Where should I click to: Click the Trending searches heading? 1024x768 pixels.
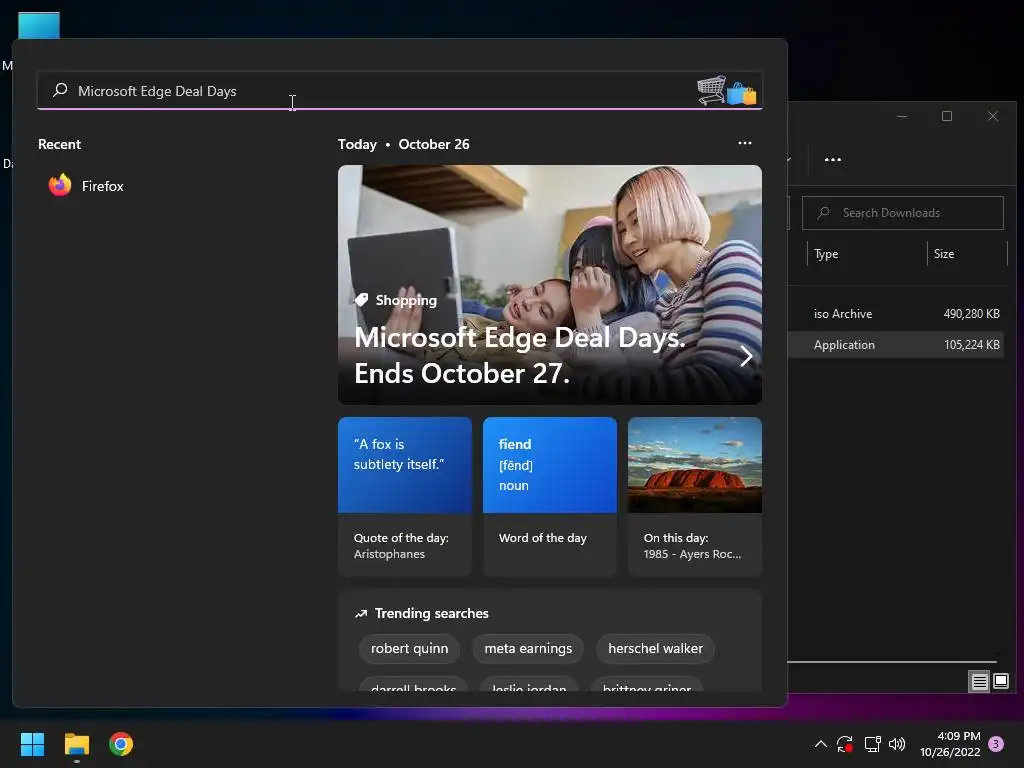click(x=432, y=613)
